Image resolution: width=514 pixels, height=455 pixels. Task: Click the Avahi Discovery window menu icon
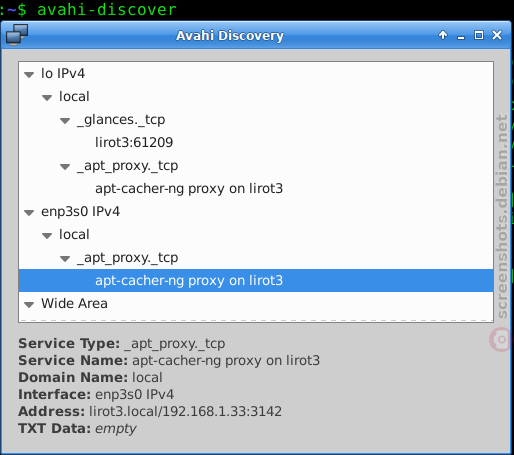tap(17, 35)
